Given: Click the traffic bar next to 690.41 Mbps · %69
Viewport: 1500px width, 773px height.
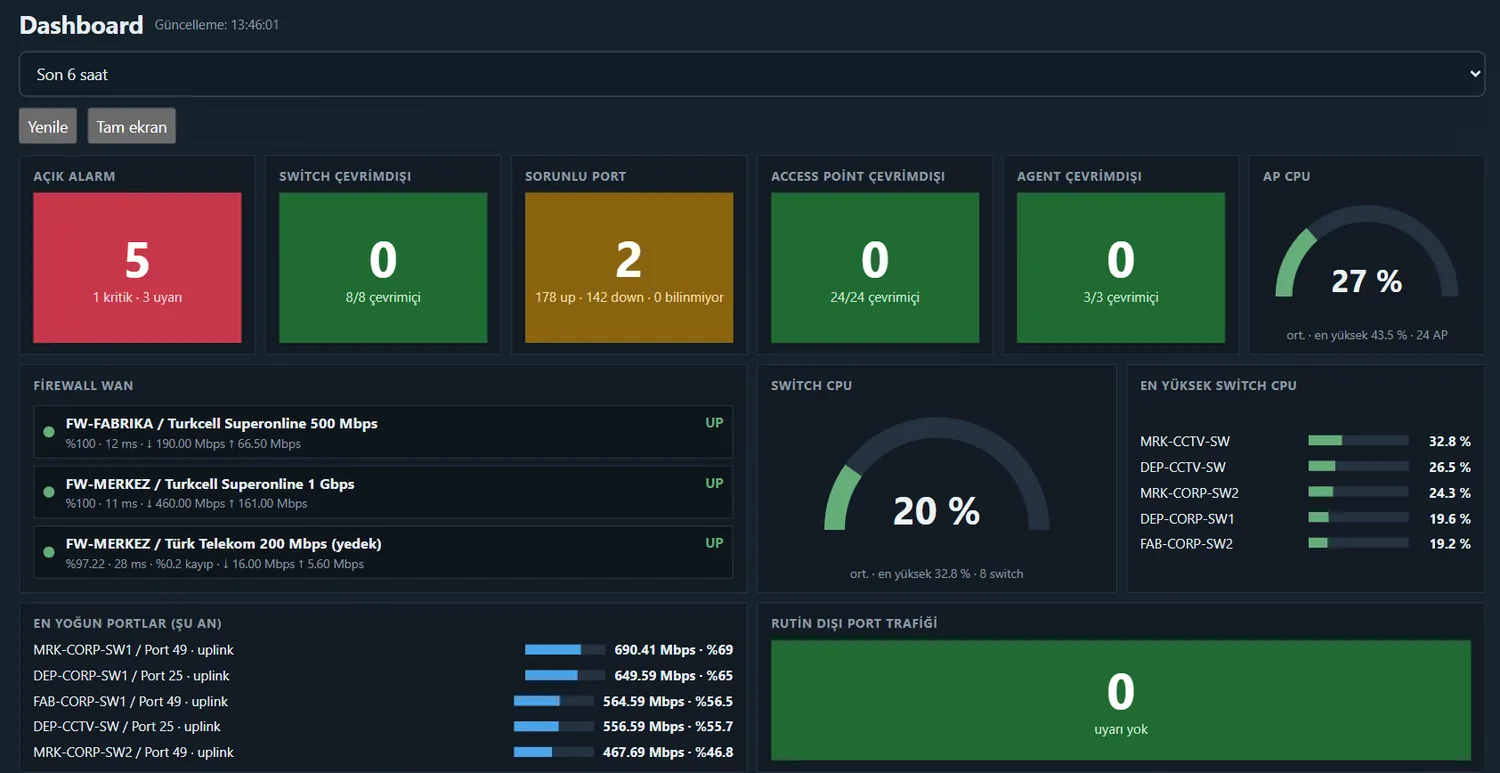Looking at the screenshot, I should tap(565, 650).
